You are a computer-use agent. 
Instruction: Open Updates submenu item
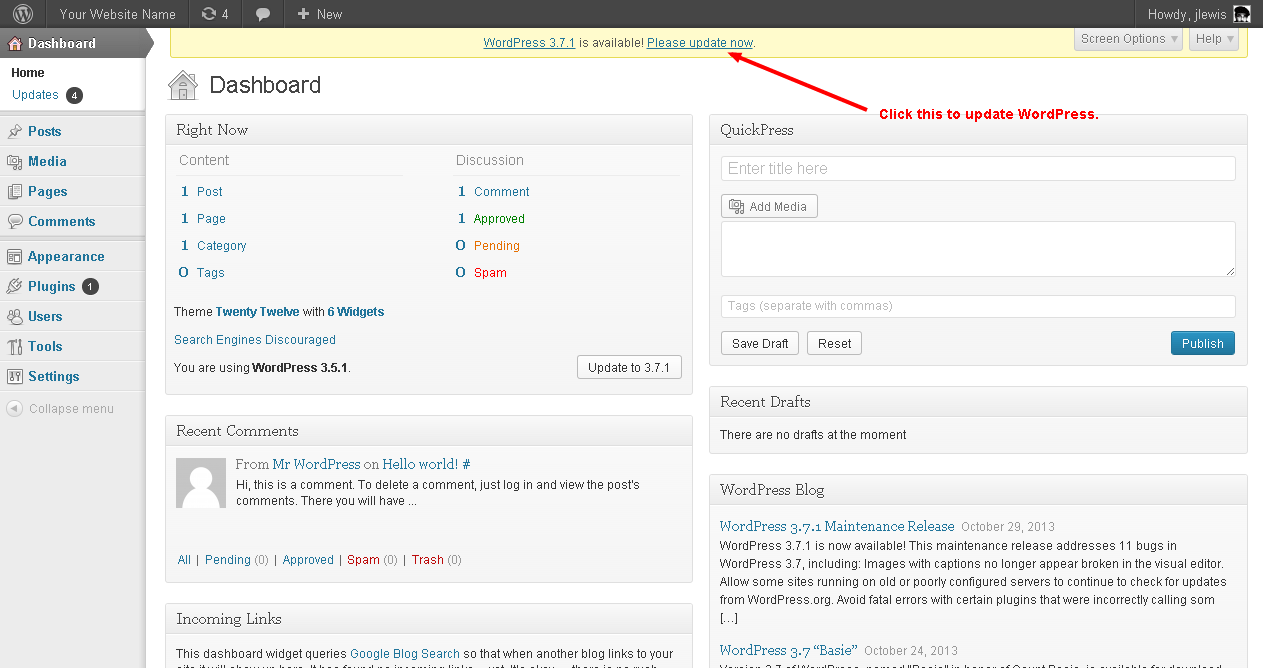(x=35, y=95)
